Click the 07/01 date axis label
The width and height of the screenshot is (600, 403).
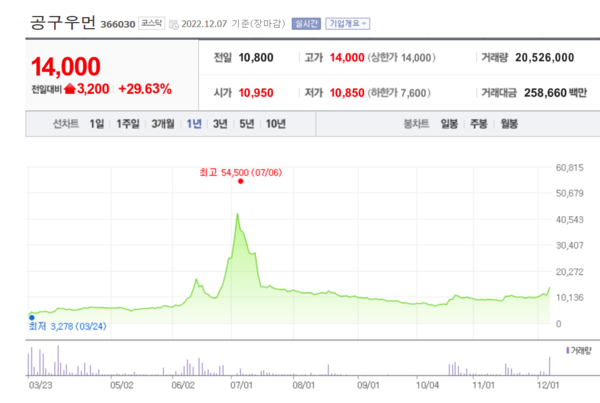pyautogui.click(x=241, y=385)
